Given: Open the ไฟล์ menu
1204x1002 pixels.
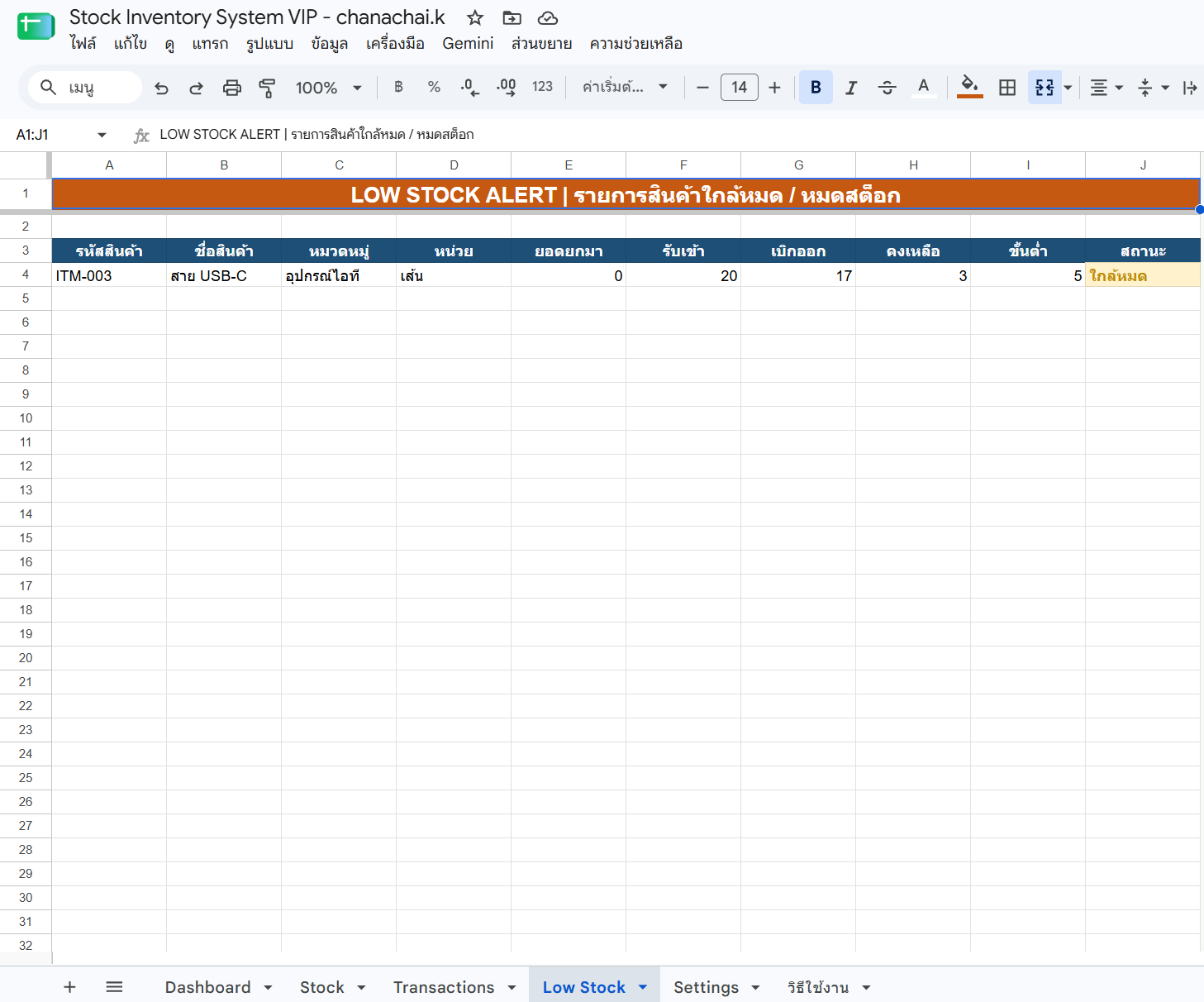Looking at the screenshot, I should pyautogui.click(x=83, y=44).
